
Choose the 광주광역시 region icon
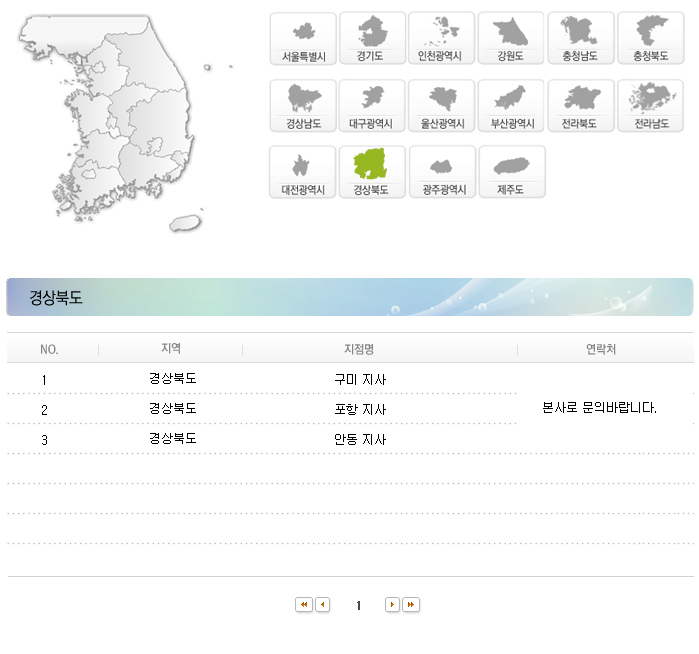[442, 172]
